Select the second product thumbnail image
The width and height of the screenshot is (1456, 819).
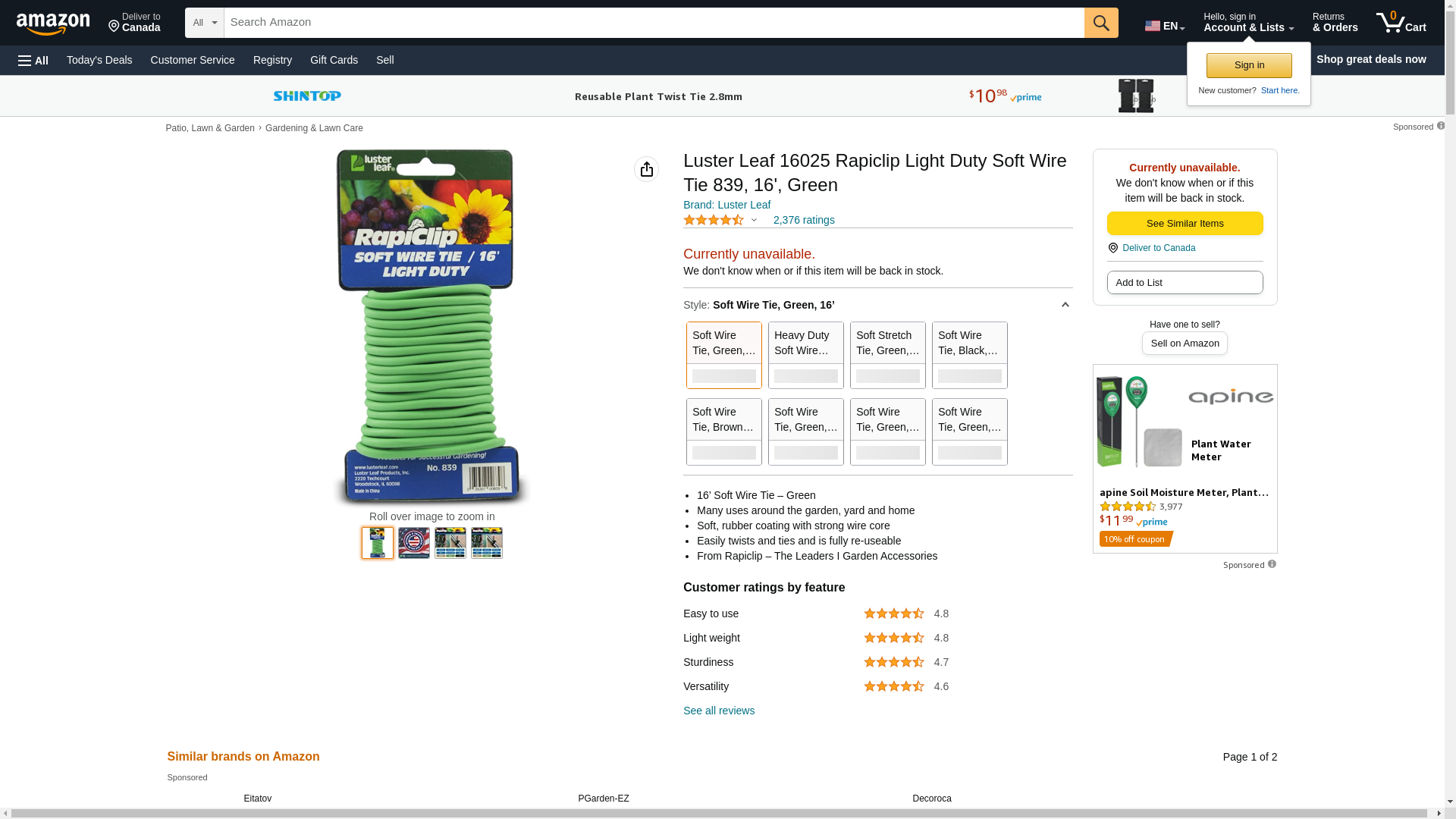click(x=414, y=543)
